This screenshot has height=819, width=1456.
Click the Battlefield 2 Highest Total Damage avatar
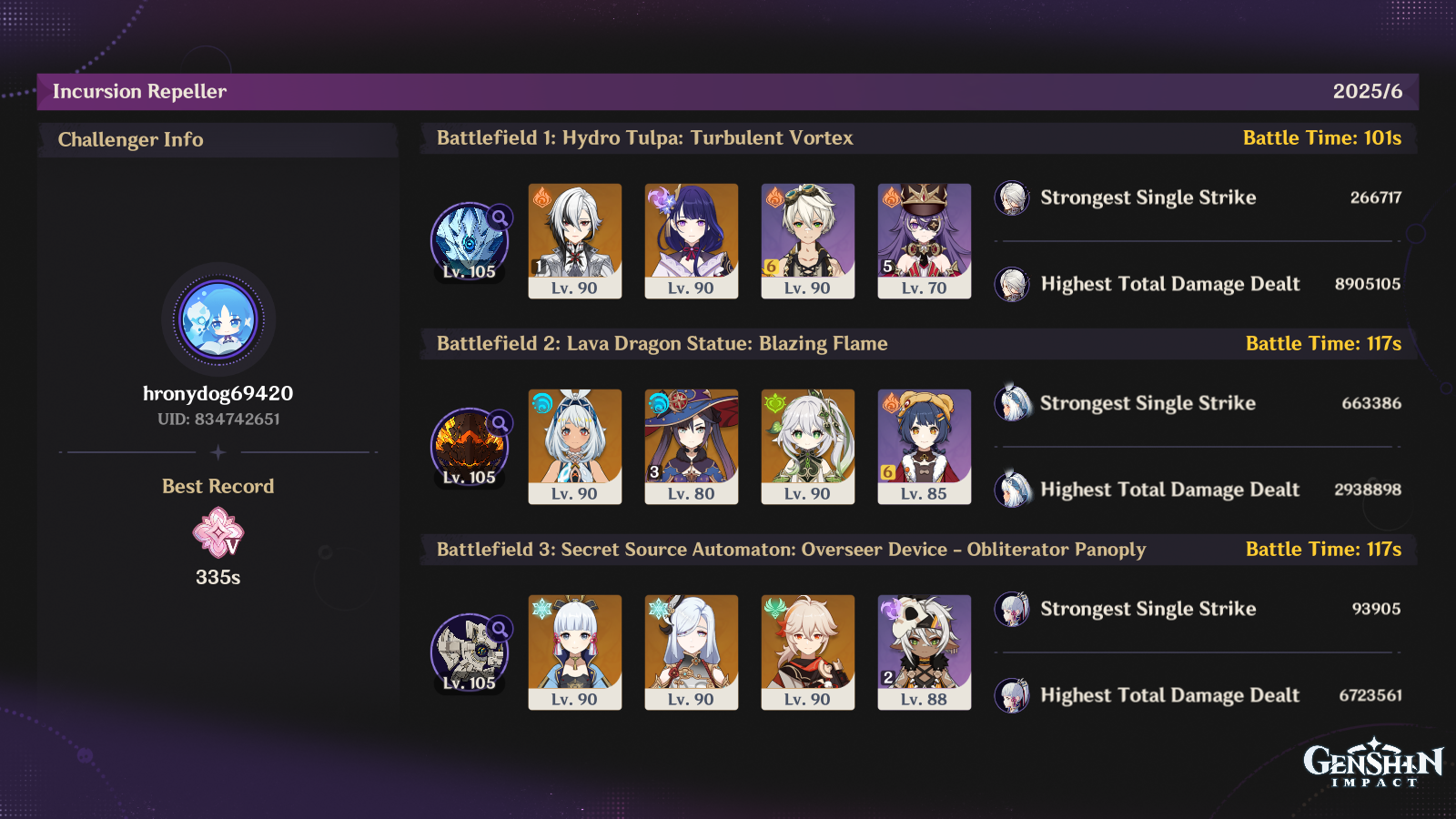(x=1012, y=490)
